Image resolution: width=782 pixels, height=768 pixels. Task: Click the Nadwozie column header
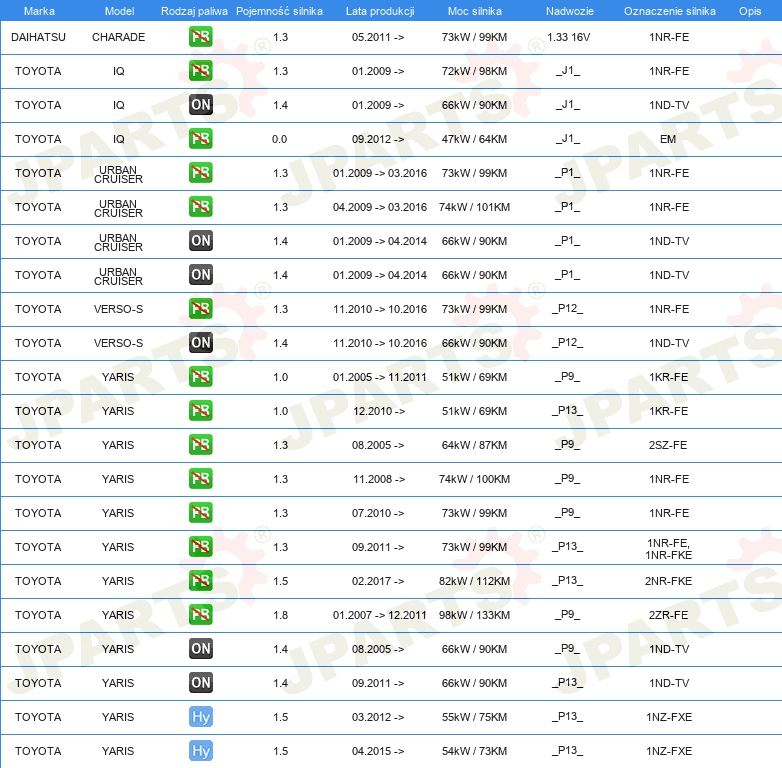pos(570,11)
